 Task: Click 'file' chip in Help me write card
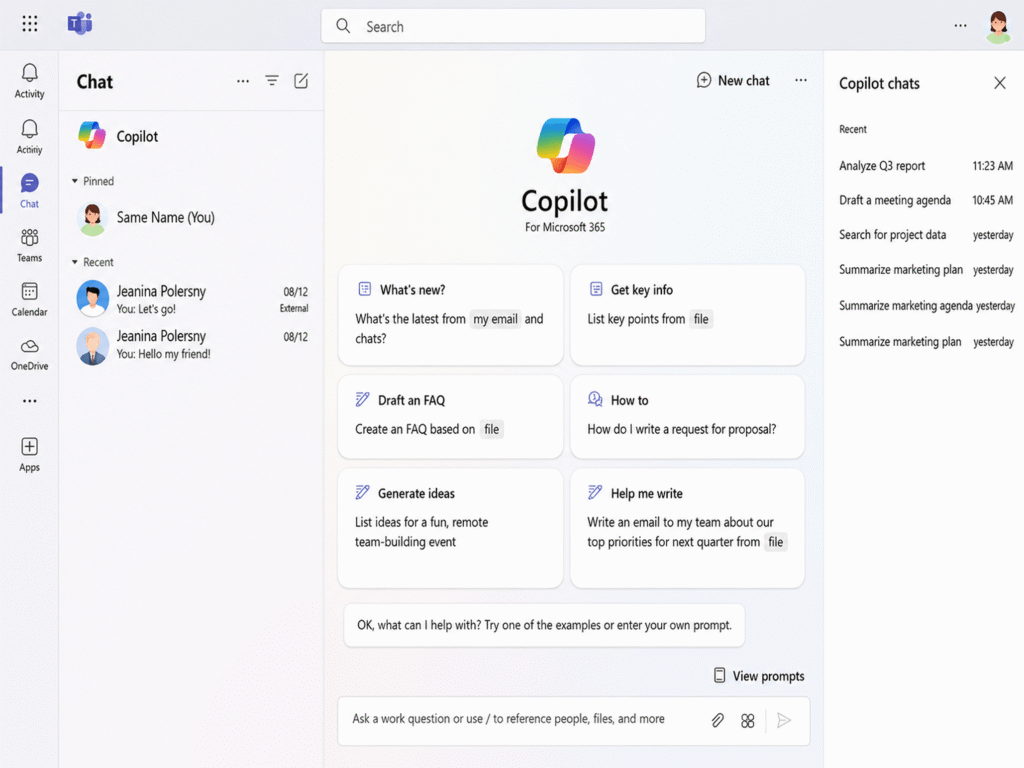coord(775,542)
